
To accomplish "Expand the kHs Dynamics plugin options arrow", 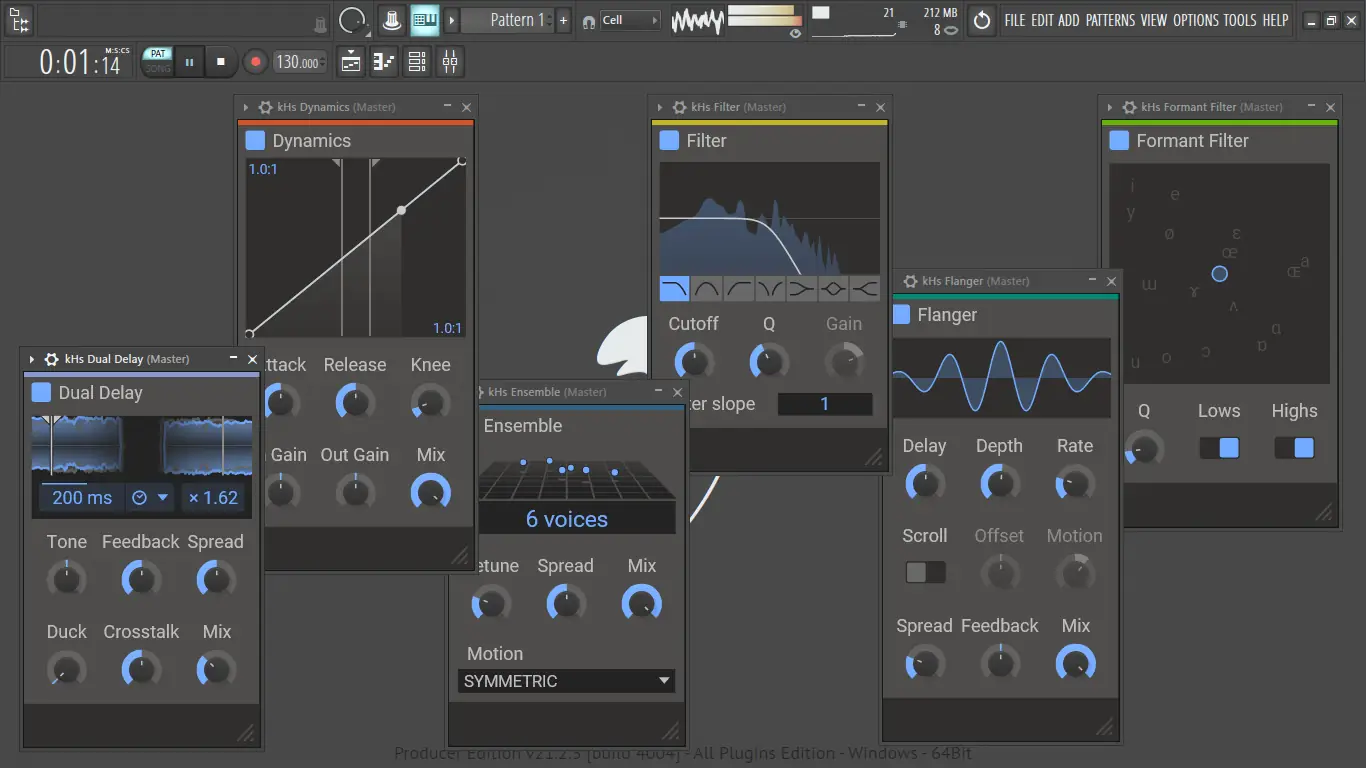I will [246, 107].
